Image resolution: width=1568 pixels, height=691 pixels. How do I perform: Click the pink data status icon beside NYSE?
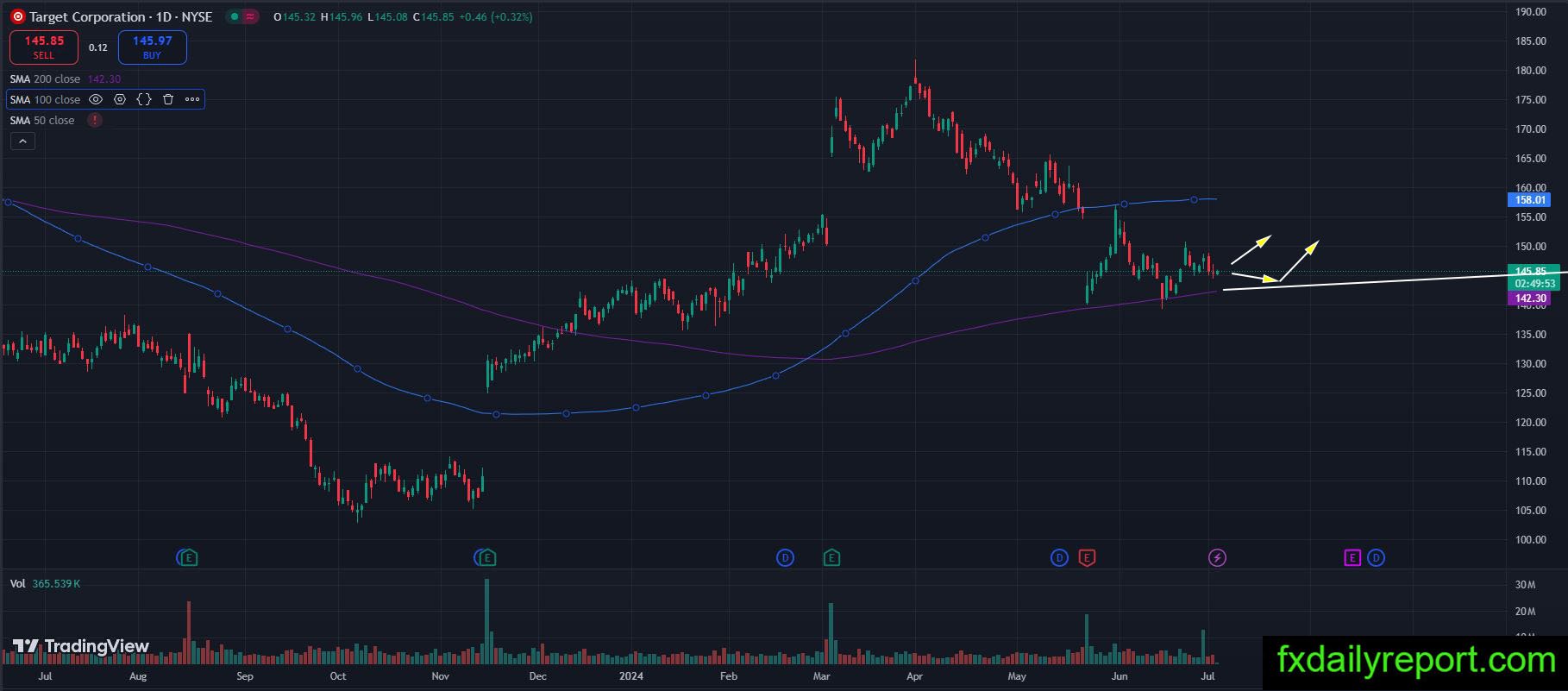click(250, 16)
